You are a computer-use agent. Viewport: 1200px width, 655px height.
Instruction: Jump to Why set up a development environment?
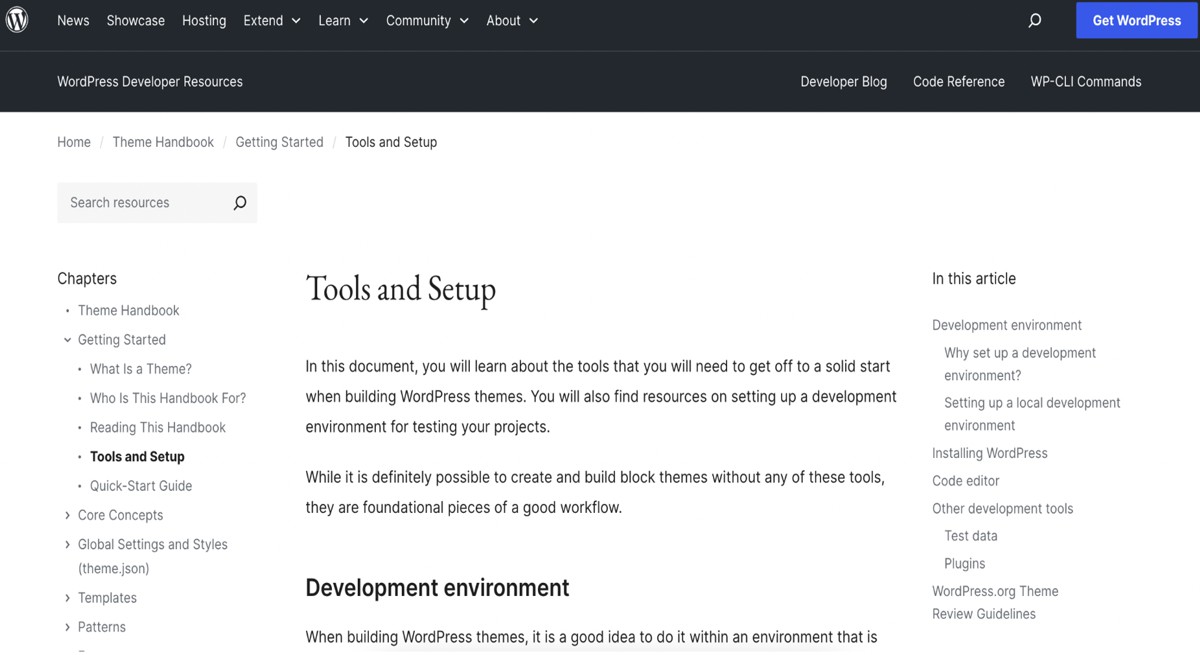[x=1020, y=364]
